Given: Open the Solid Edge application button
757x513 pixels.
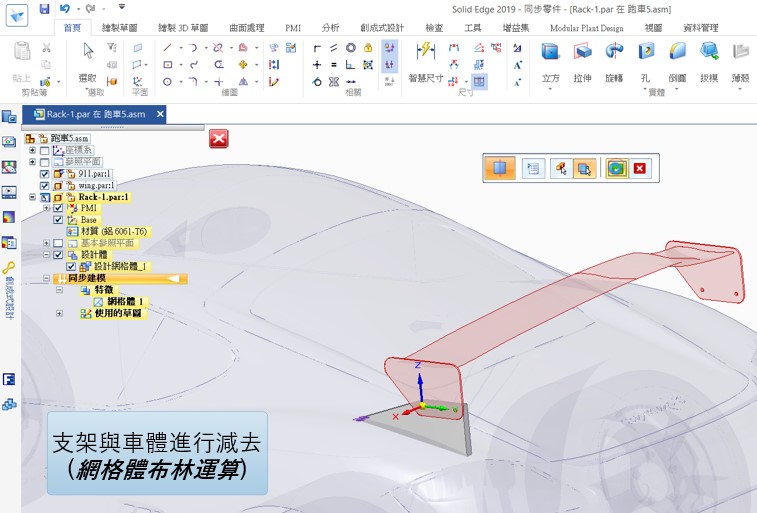Looking at the screenshot, I should (17, 15).
